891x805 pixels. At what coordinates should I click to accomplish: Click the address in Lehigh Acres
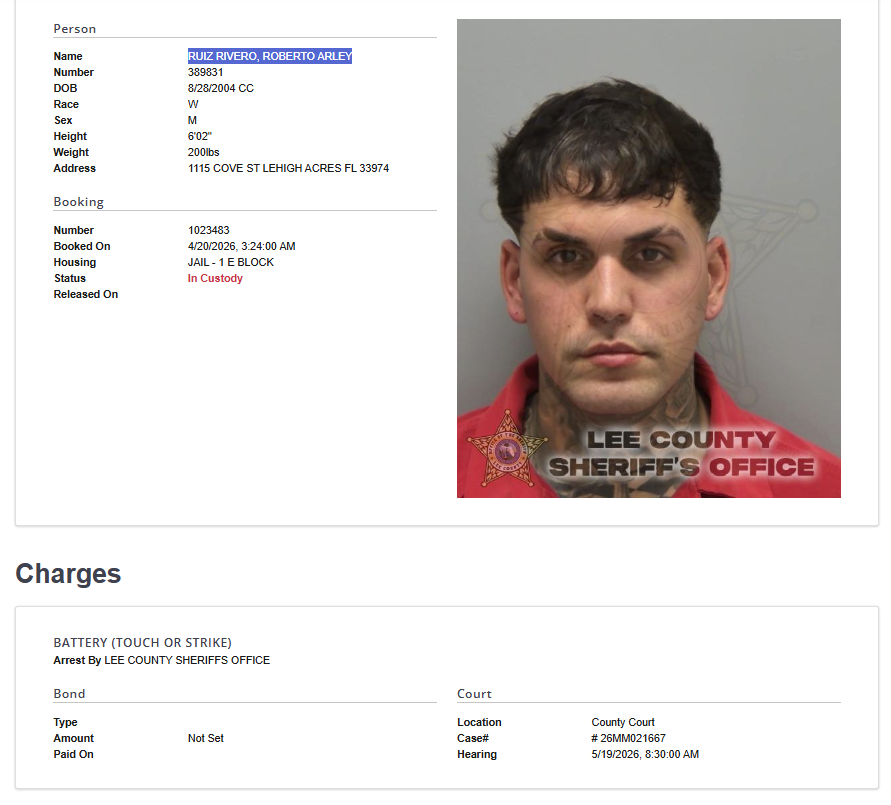(x=289, y=168)
